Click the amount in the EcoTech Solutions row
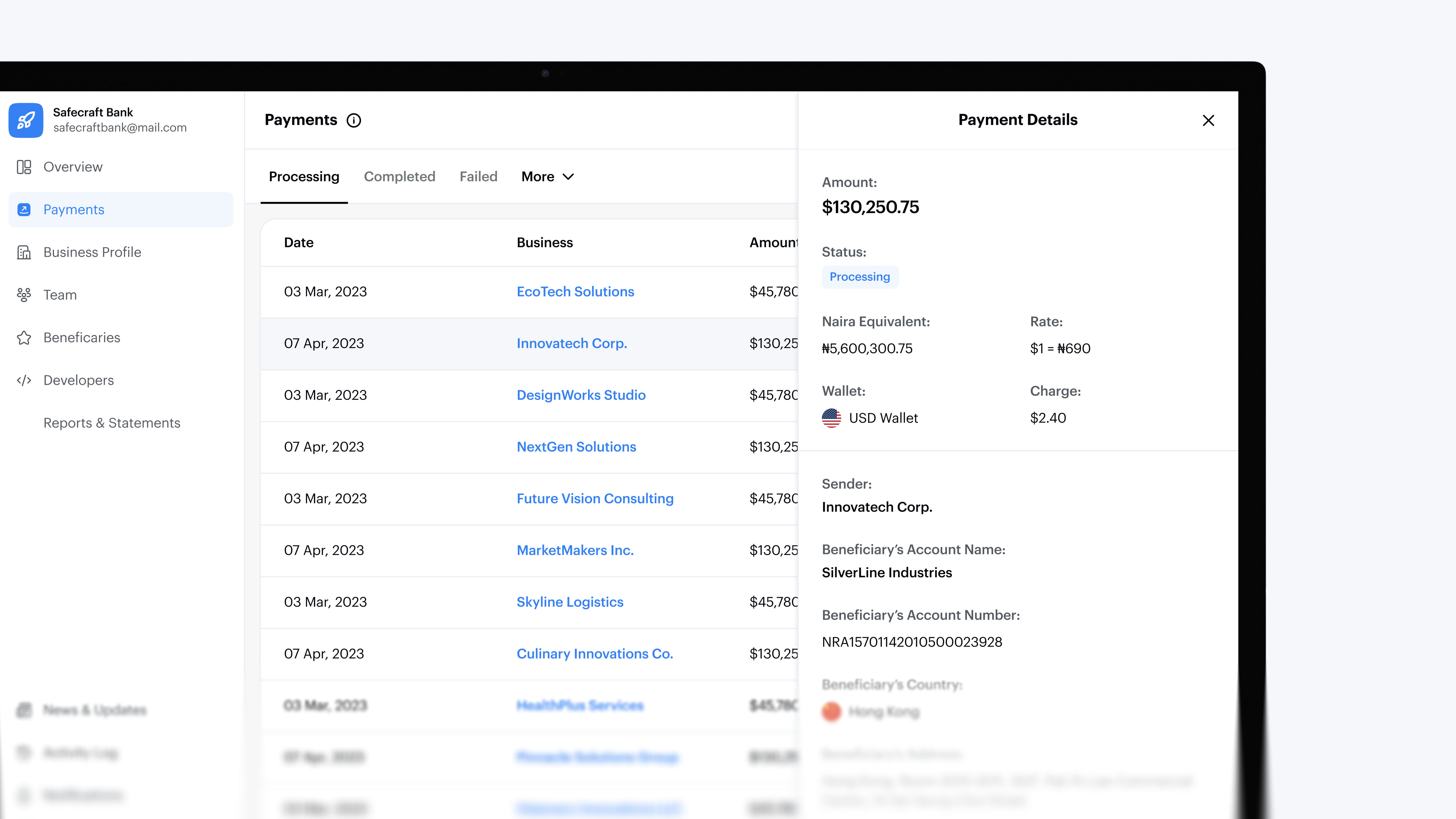This screenshot has height=819, width=1456. pos(774,292)
